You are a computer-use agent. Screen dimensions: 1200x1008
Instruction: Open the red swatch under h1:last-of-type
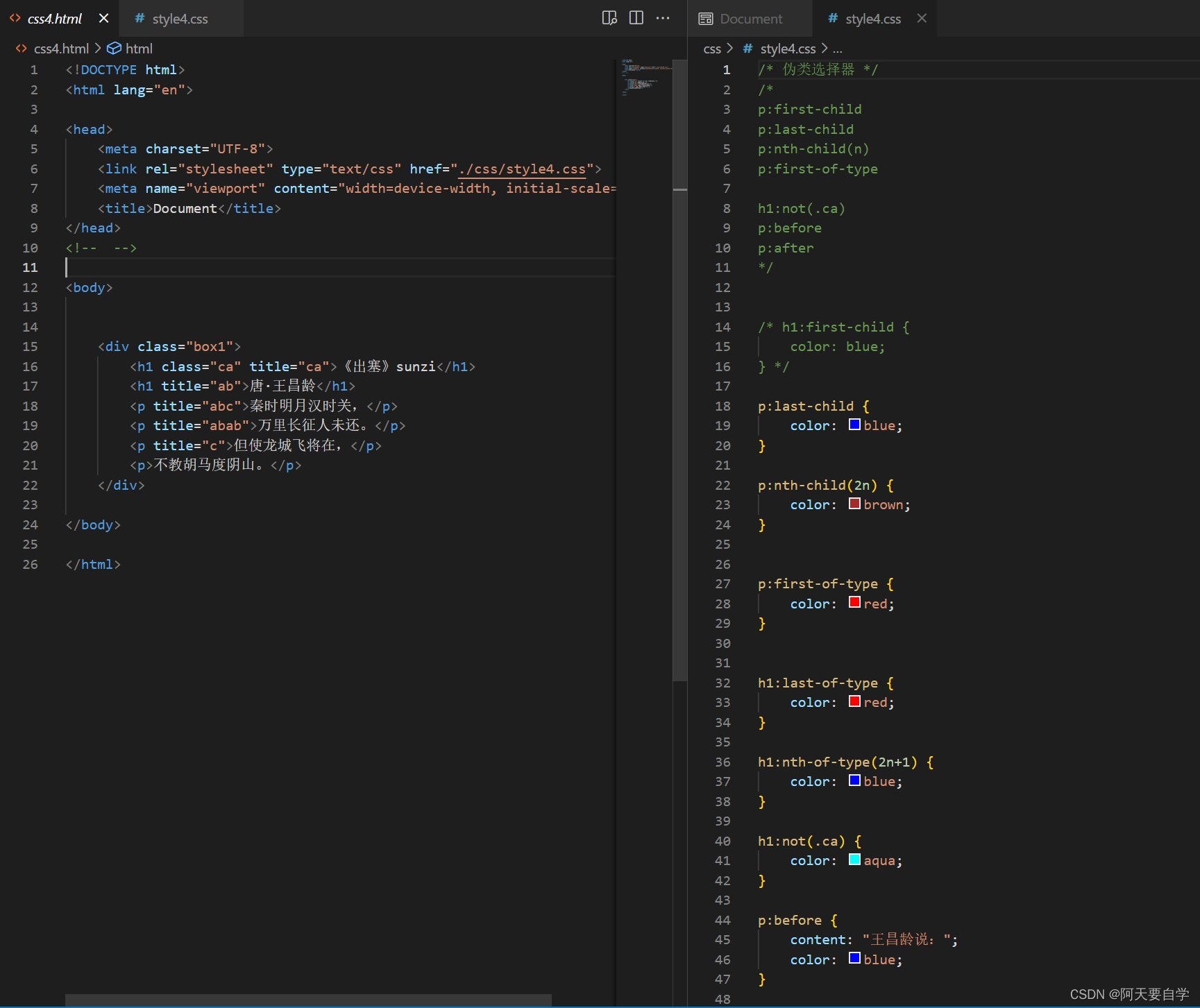tap(854, 701)
